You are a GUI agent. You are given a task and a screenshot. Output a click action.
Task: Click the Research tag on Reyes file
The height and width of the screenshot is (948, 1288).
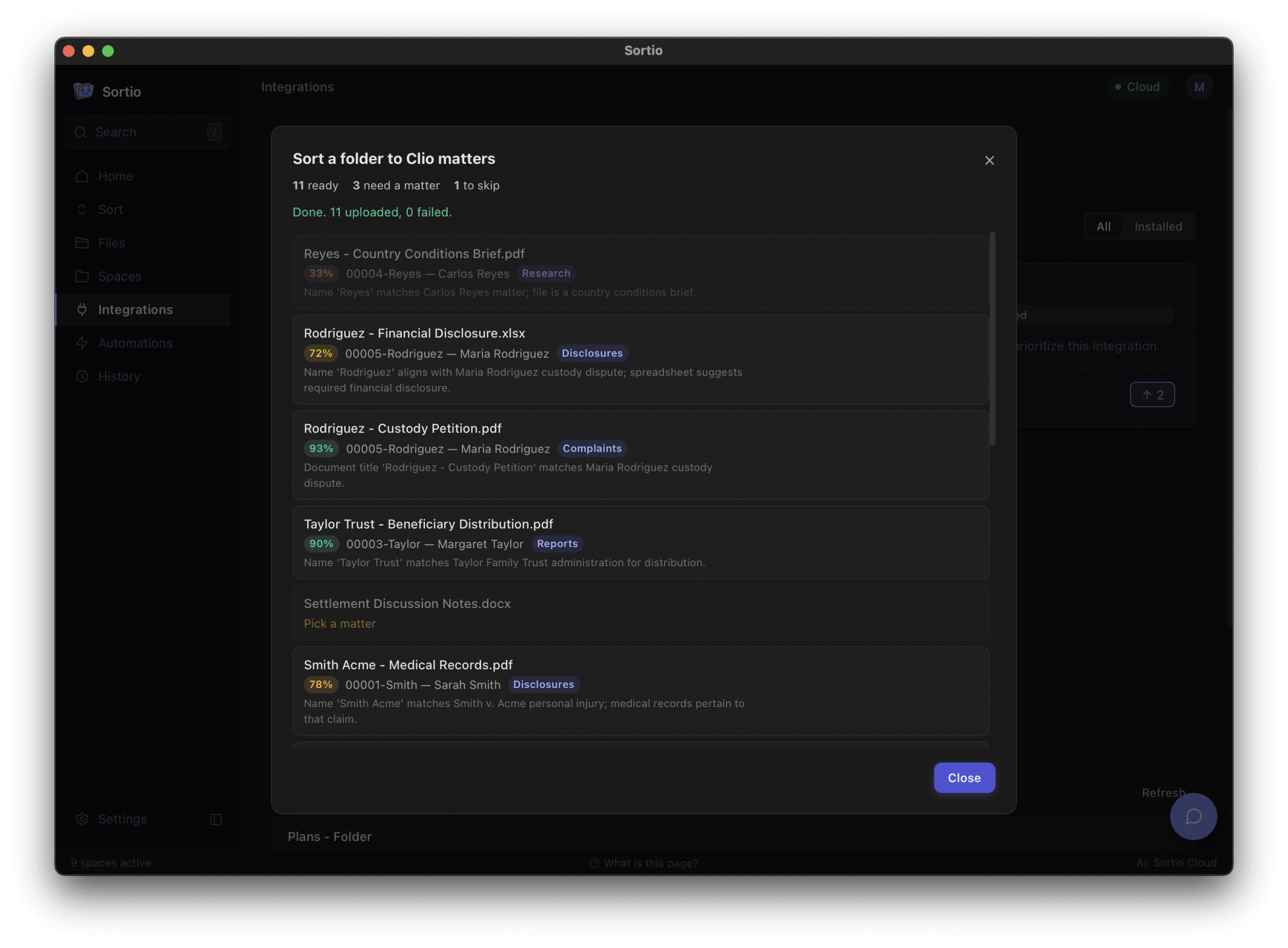[546, 273]
